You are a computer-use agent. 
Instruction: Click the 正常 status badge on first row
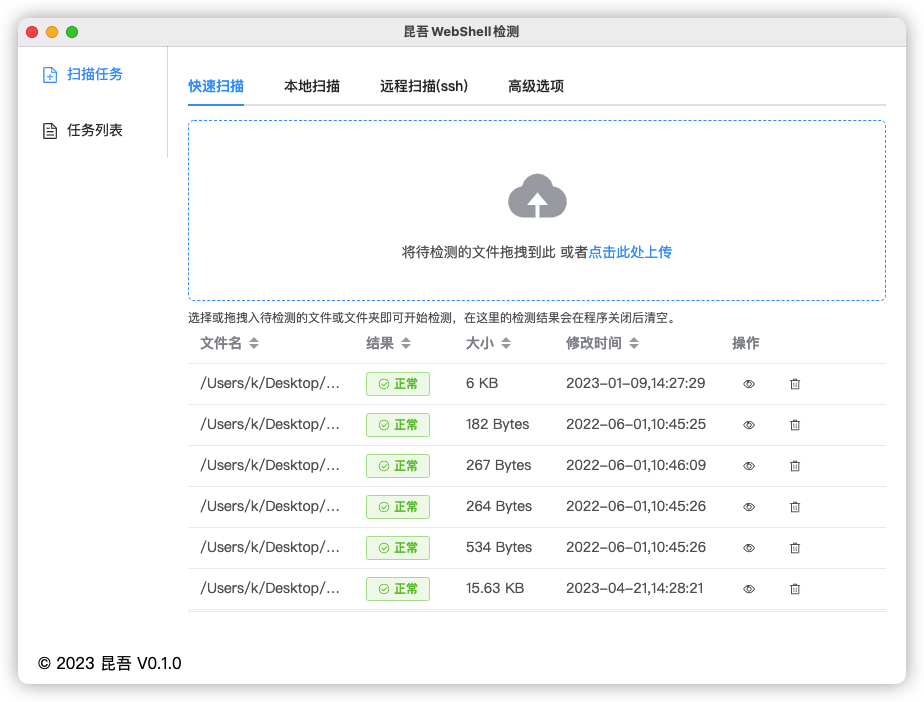click(397, 384)
